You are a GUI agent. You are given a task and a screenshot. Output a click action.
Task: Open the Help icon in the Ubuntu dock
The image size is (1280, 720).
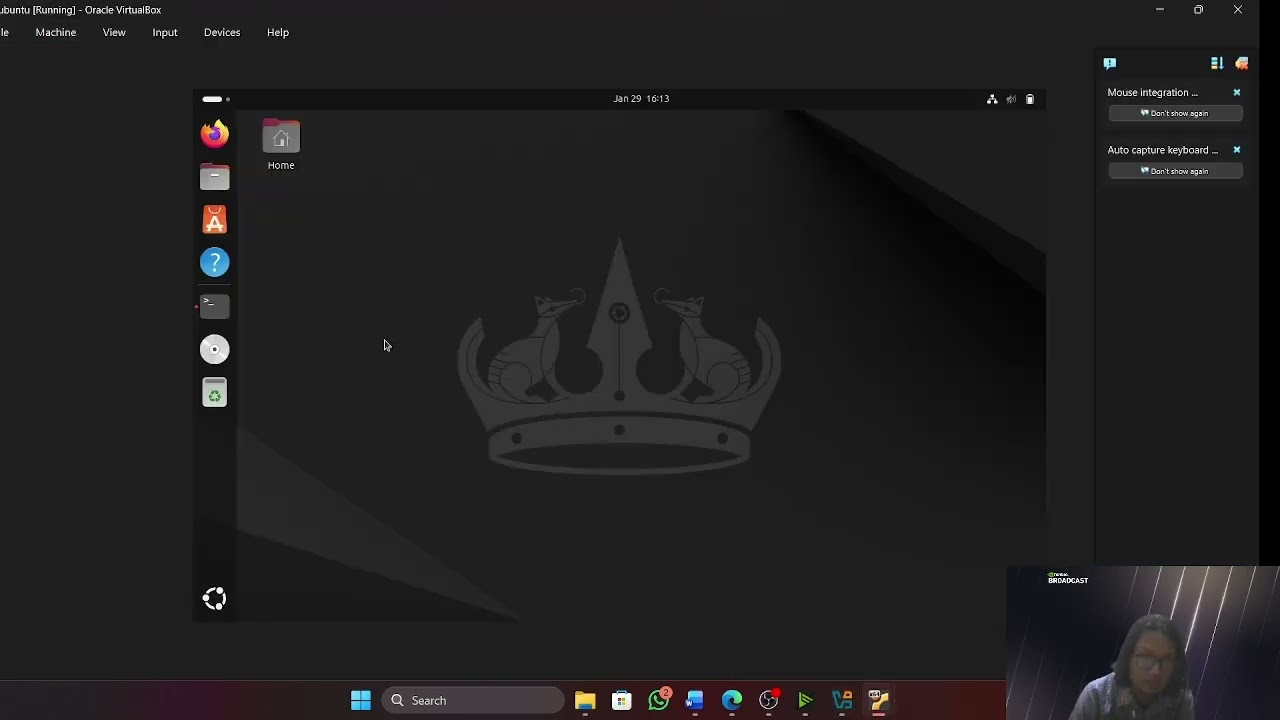tap(215, 263)
